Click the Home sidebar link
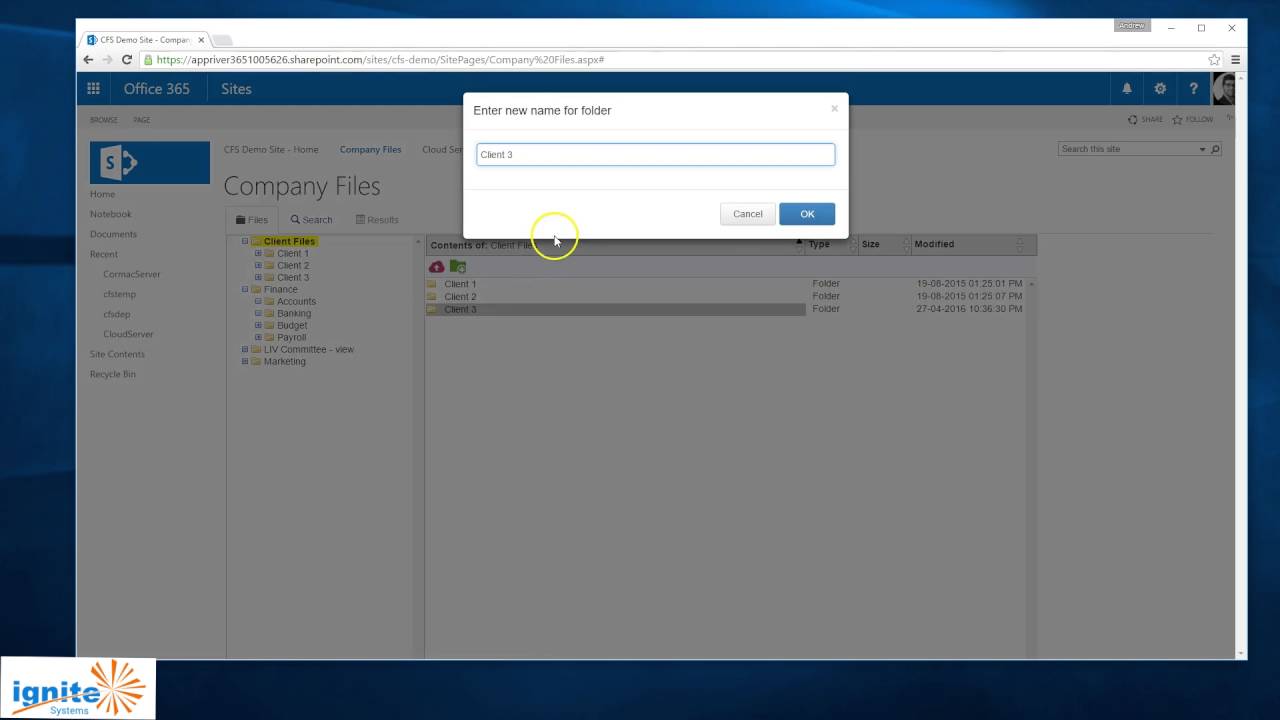 click(x=102, y=194)
